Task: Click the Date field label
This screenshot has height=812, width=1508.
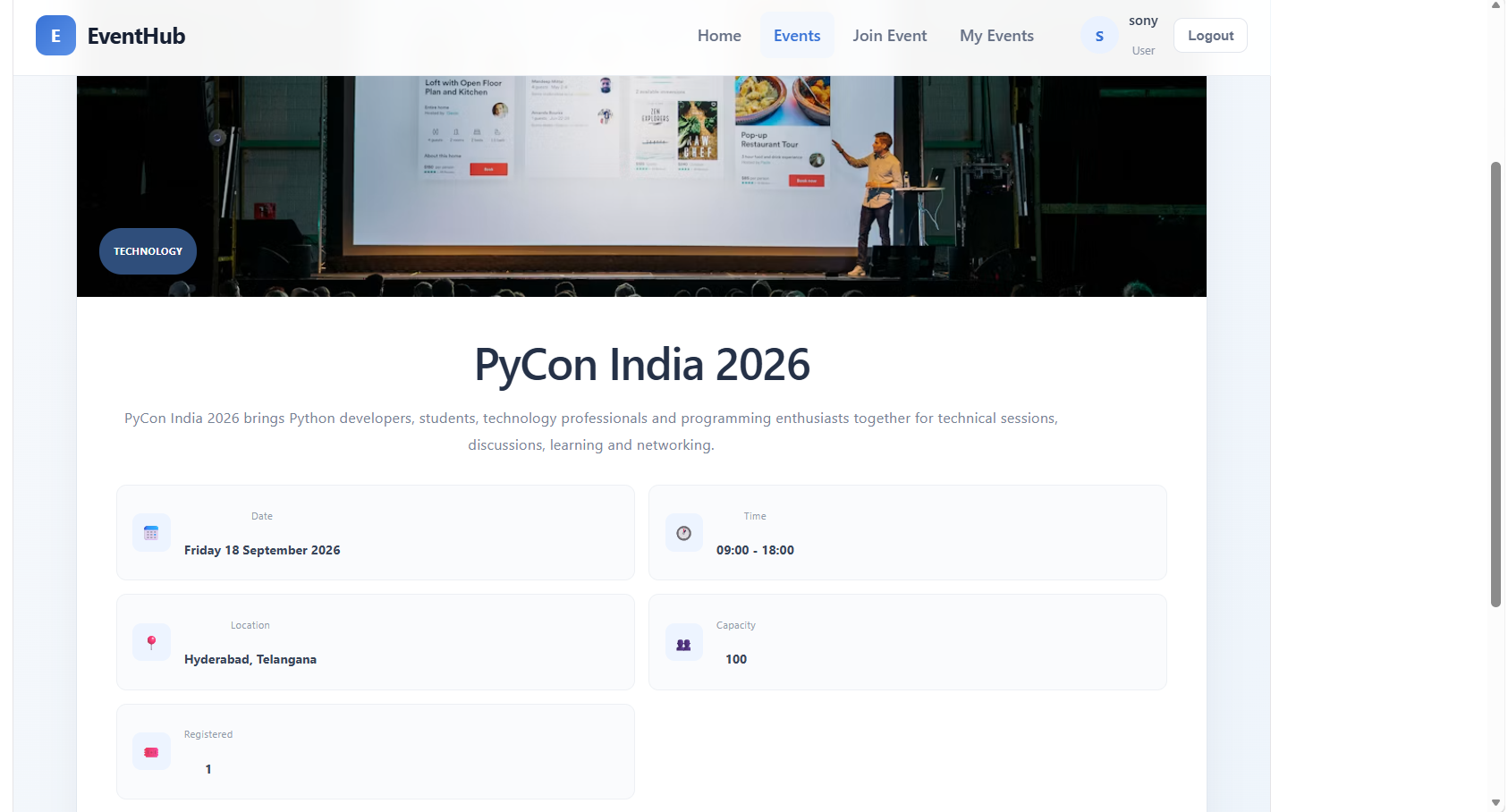Action: point(262,516)
